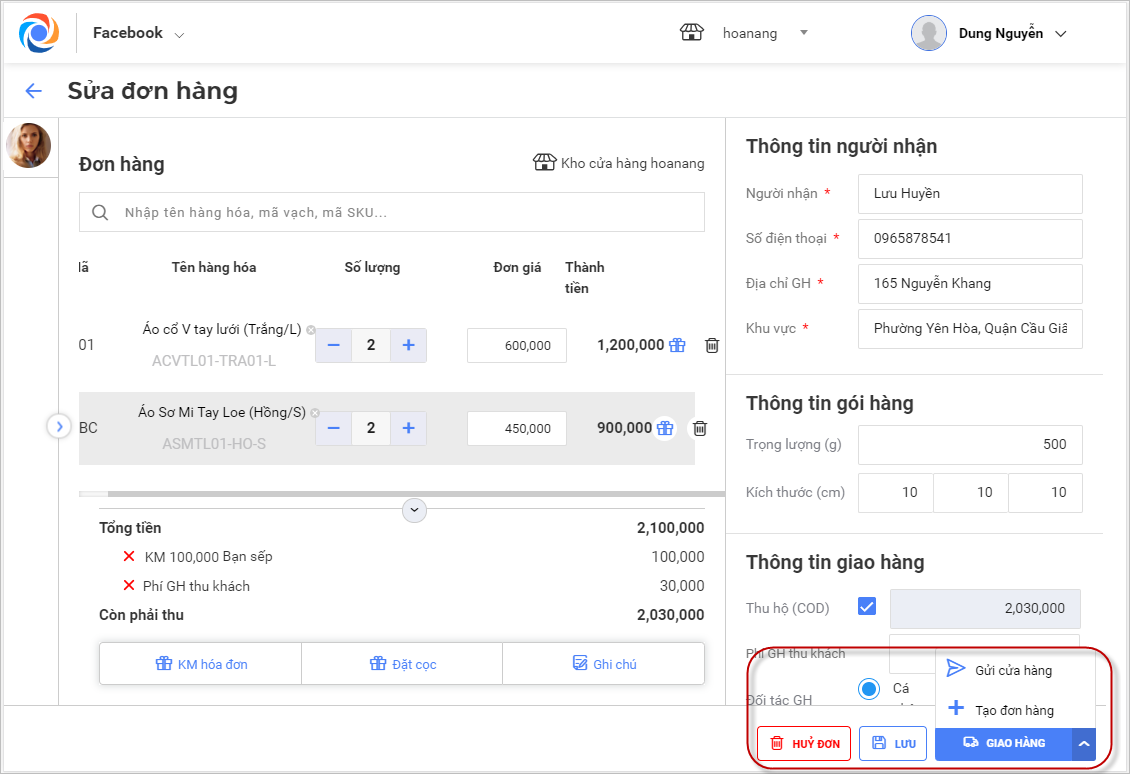
Task: Choose Tạo đơn hàng from the popup menu
Action: pos(1013,710)
